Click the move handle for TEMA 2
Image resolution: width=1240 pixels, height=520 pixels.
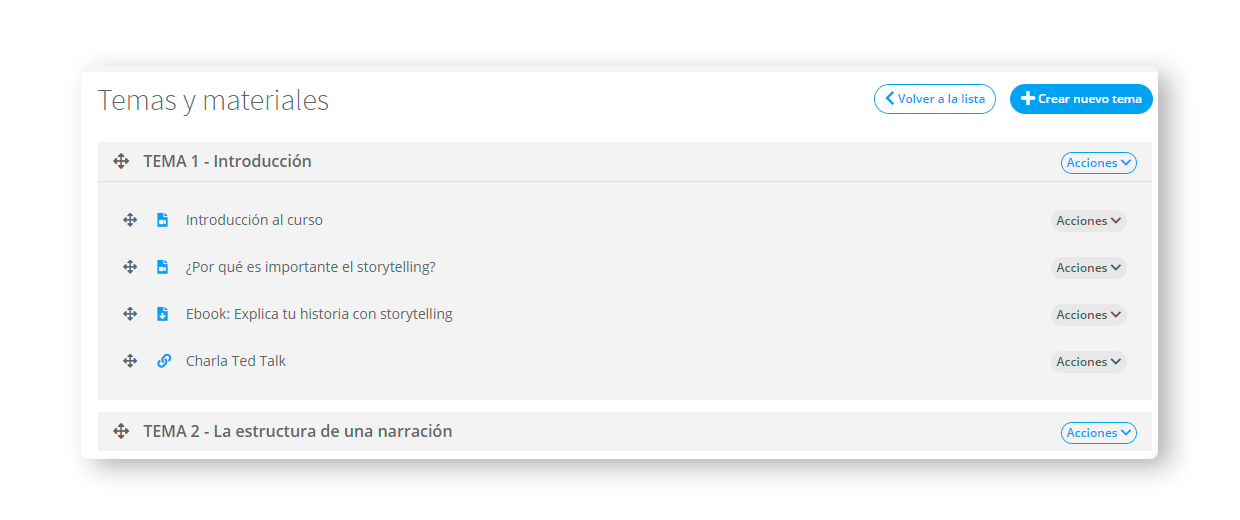pos(121,431)
